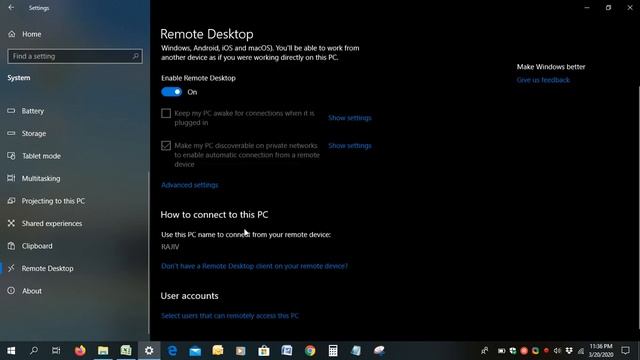Click the Dropbox tray icon

pos(569,351)
